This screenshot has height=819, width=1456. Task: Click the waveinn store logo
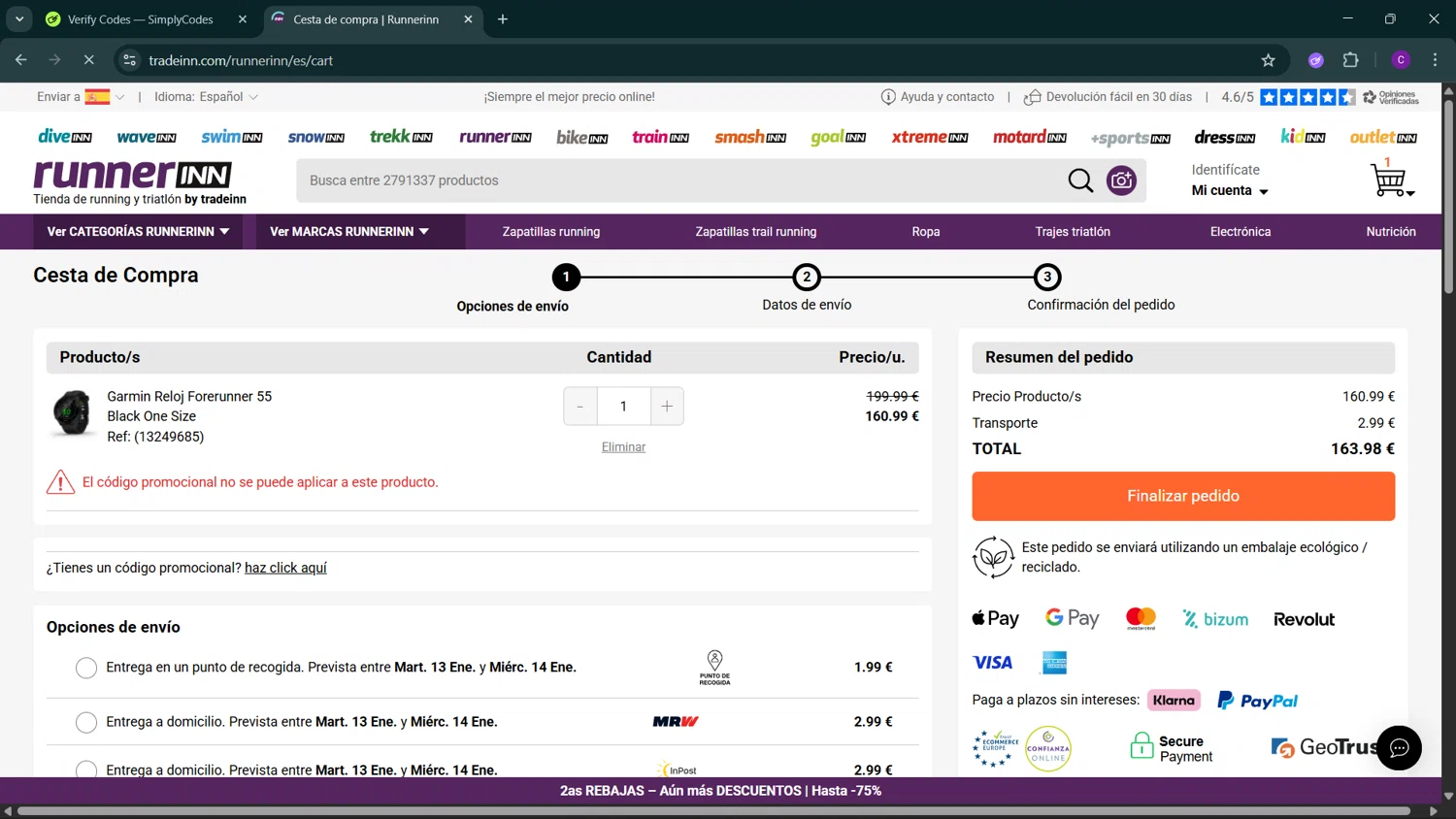[146, 137]
